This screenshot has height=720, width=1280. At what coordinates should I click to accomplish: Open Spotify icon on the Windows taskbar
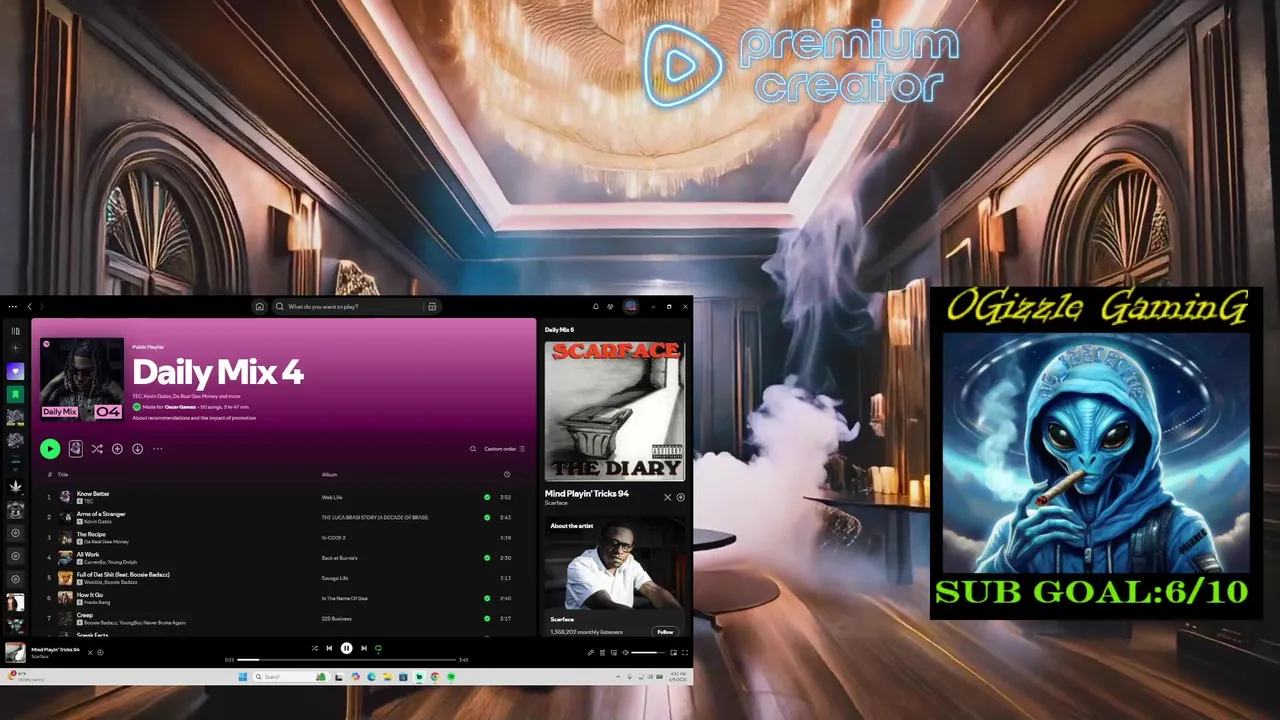[x=451, y=677]
